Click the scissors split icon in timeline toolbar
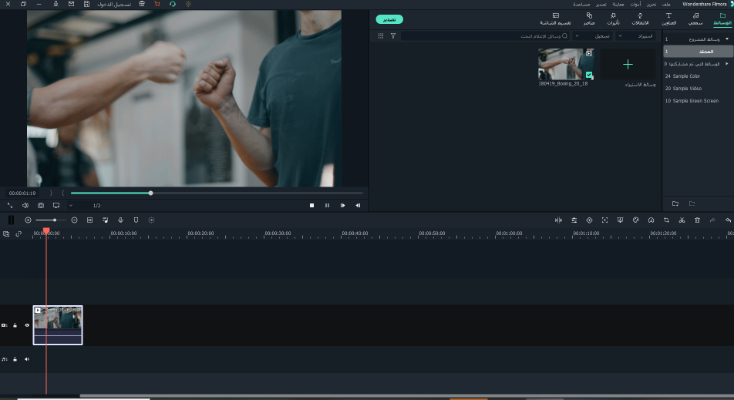This screenshot has width=734, height=400. click(x=682, y=220)
